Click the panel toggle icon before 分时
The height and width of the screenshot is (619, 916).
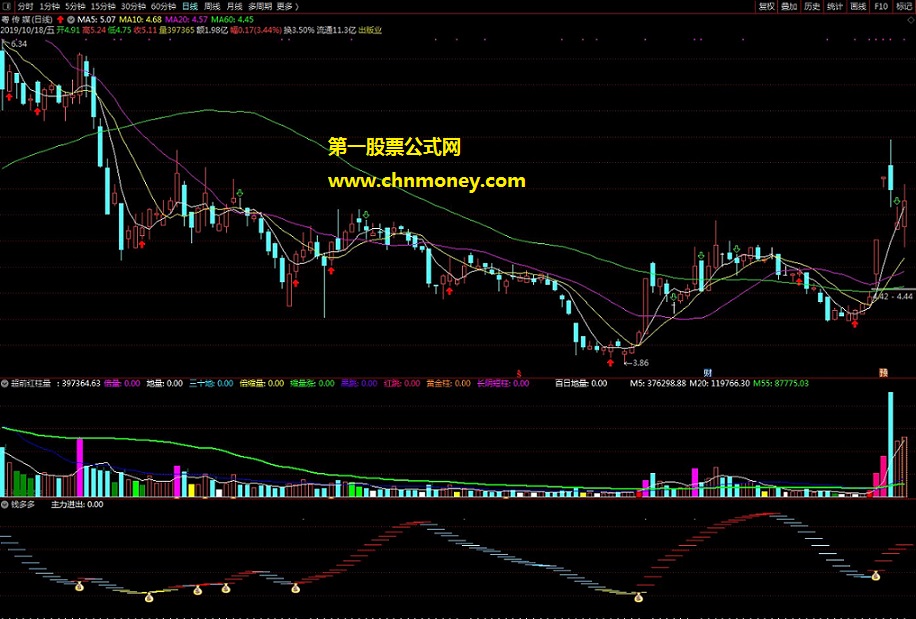pyautogui.click(x=6, y=6)
